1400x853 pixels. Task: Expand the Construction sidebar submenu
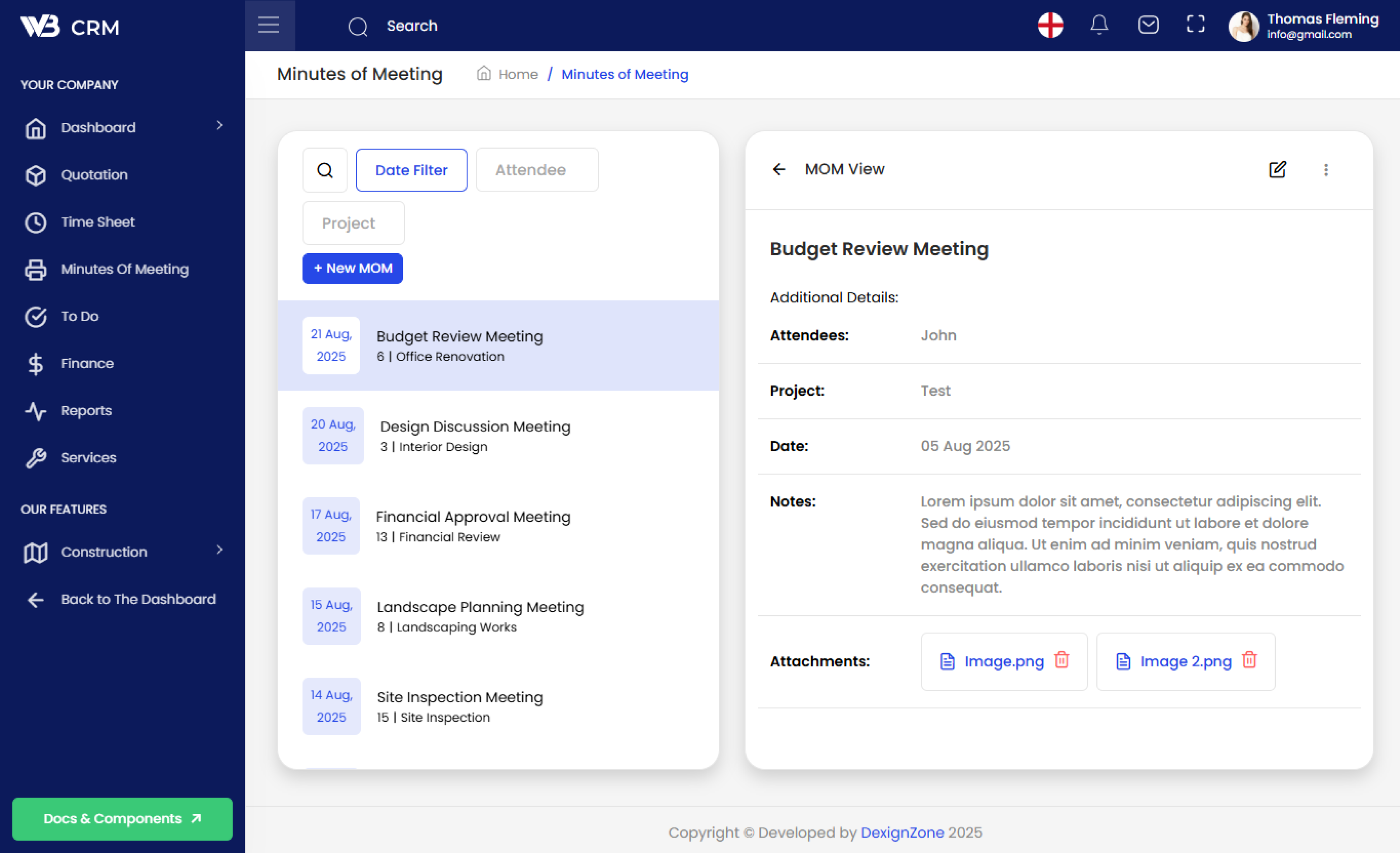(219, 550)
